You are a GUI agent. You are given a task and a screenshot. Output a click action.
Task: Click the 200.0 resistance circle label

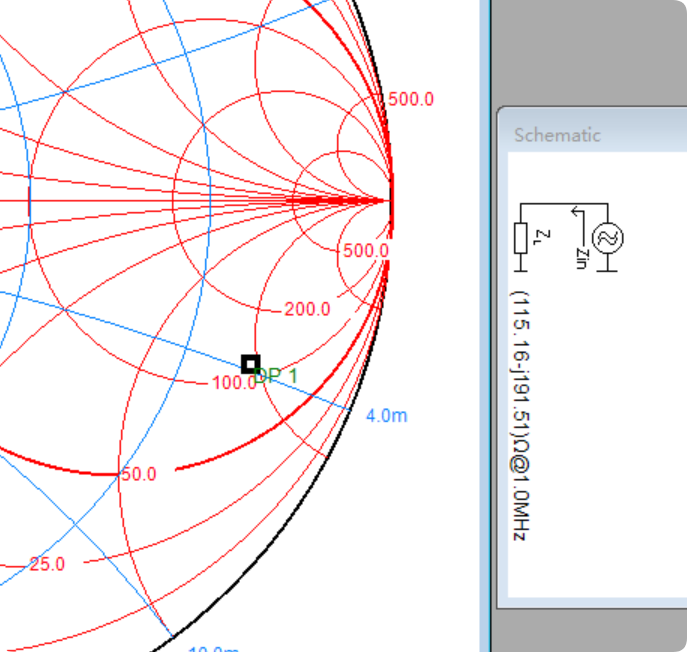[307, 310]
